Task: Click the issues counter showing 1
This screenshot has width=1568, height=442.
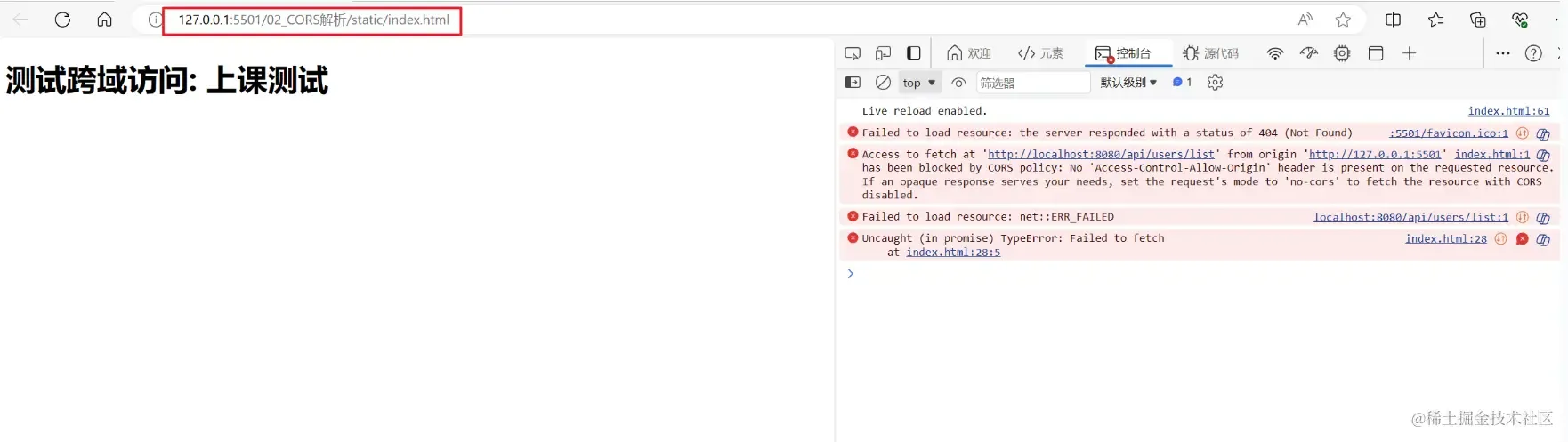Action: coord(1183,83)
